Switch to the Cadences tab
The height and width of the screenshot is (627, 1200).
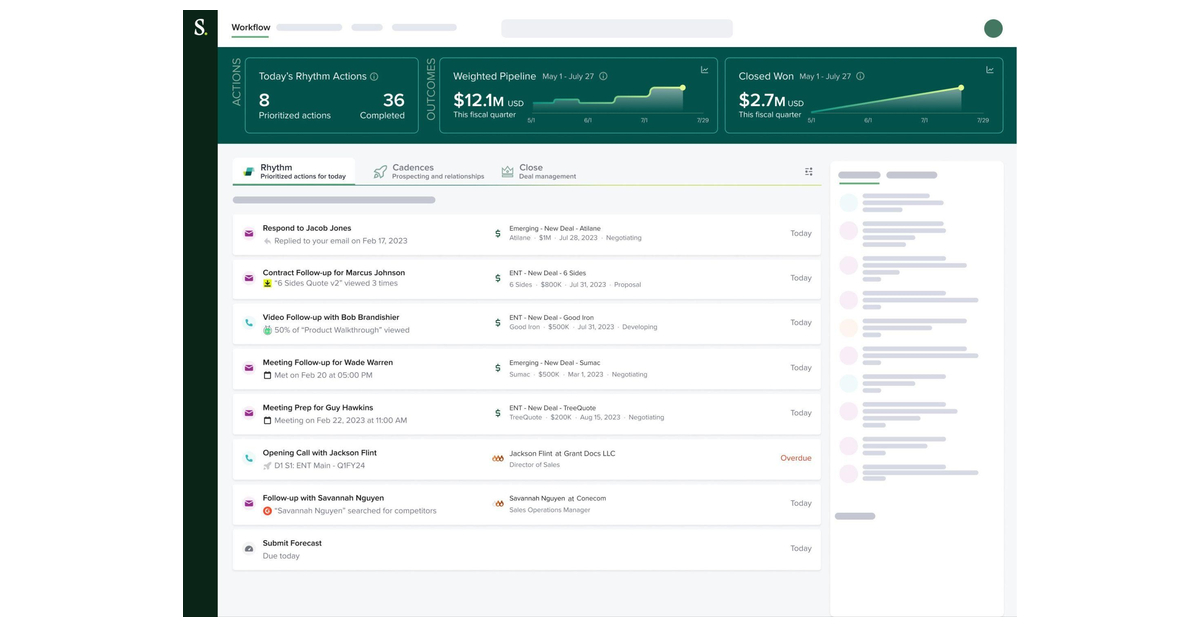click(412, 171)
